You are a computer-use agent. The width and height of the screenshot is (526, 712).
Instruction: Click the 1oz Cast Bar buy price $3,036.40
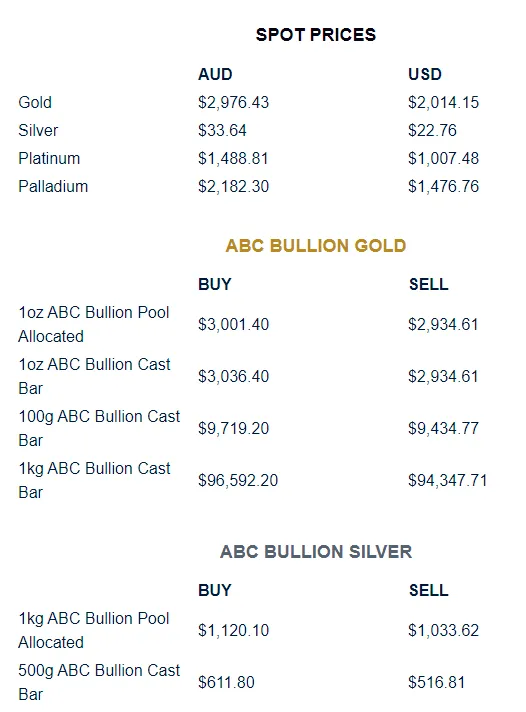click(233, 376)
